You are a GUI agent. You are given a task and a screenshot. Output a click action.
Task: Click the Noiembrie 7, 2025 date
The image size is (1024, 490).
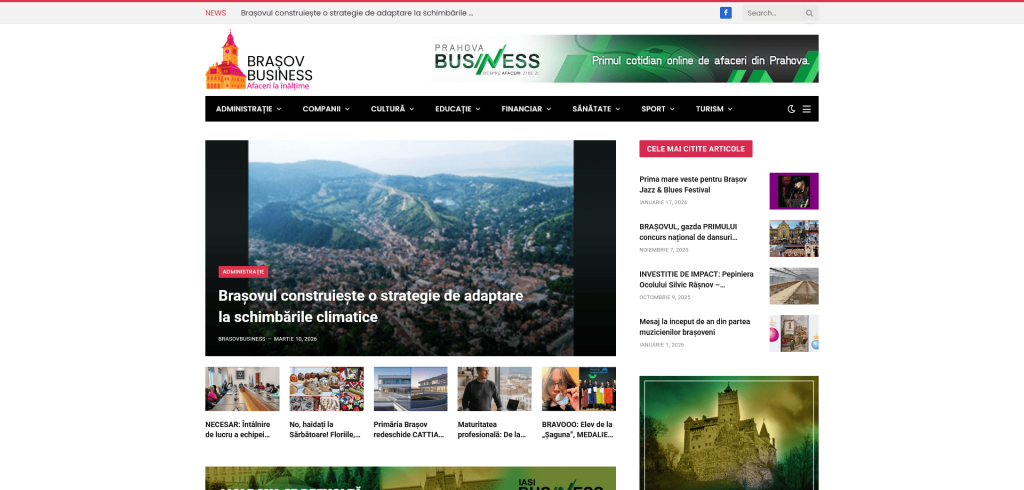[x=664, y=250]
